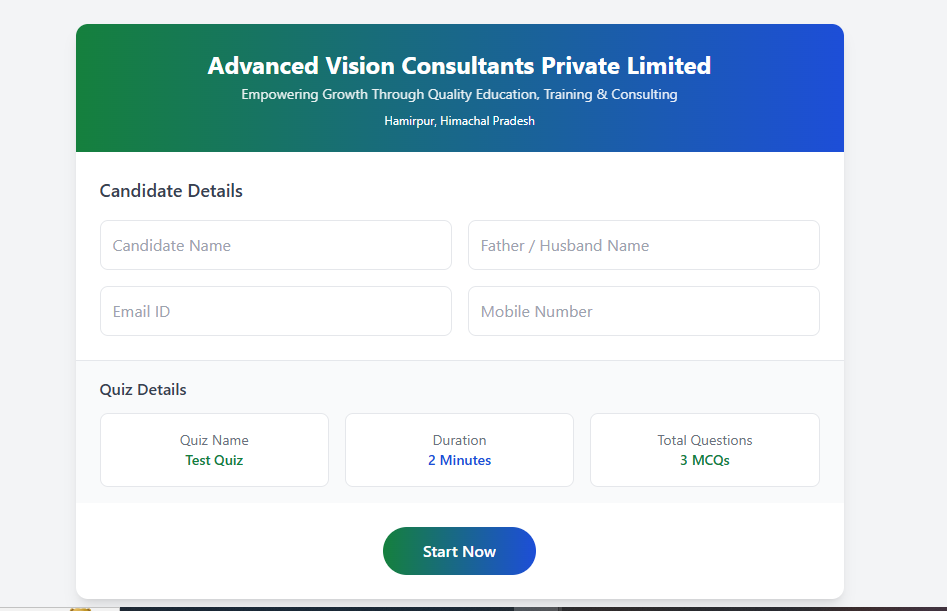Select the 2 Minutes duration value
The width and height of the screenshot is (947, 611).
point(459,461)
